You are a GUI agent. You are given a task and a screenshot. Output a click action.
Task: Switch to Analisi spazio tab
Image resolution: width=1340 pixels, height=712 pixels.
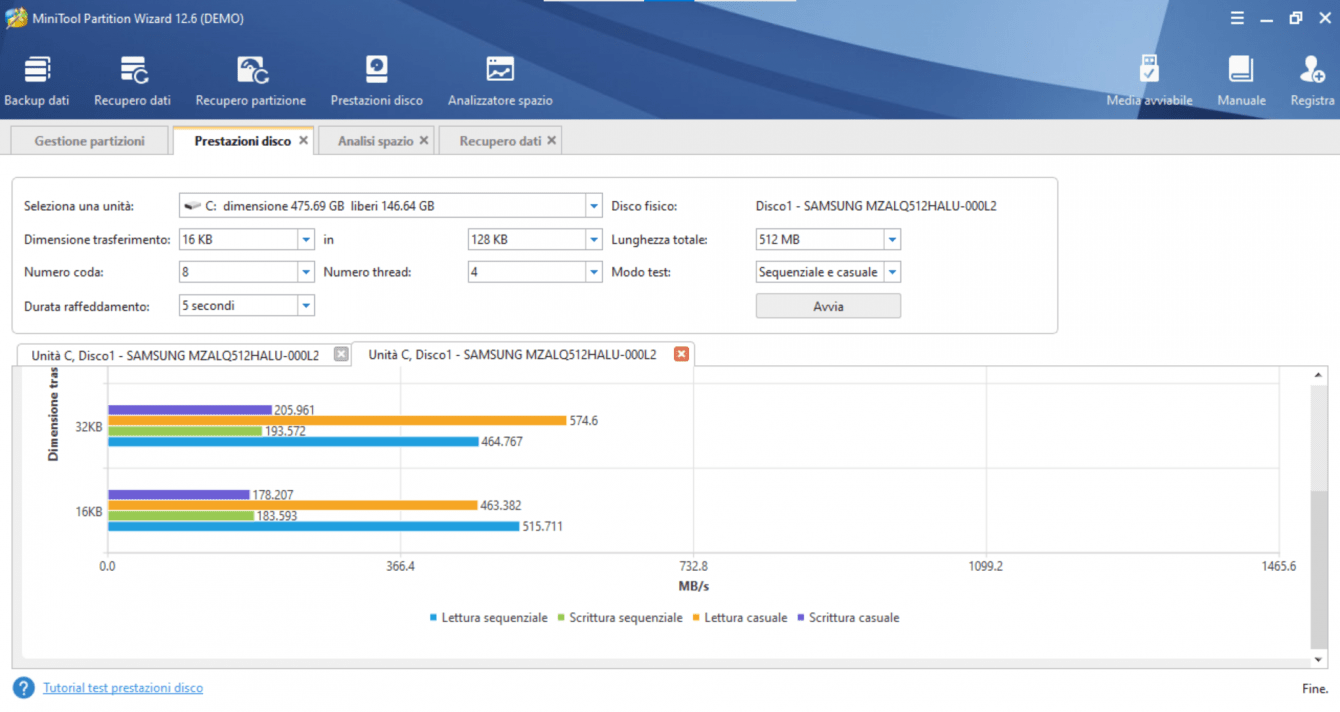pos(375,141)
